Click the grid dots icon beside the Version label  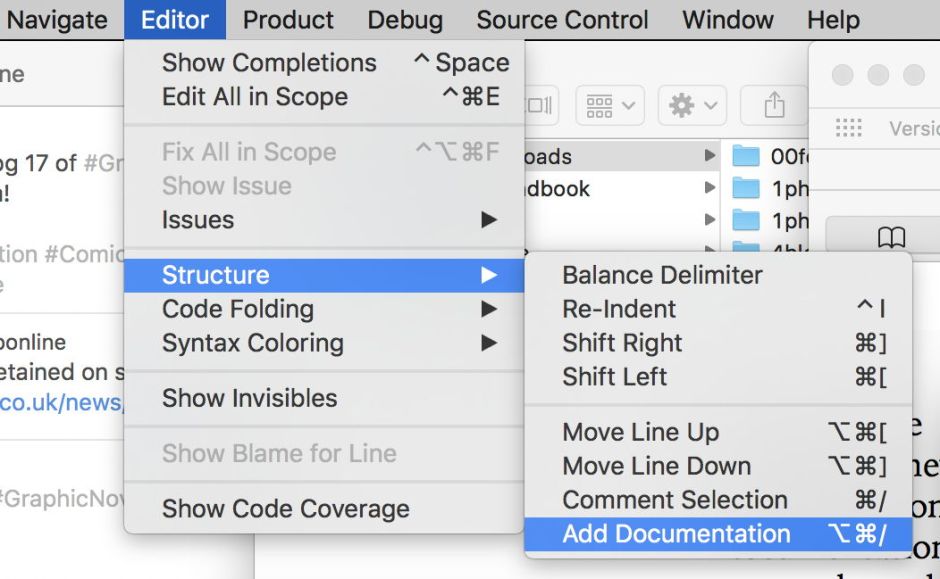tap(848, 128)
